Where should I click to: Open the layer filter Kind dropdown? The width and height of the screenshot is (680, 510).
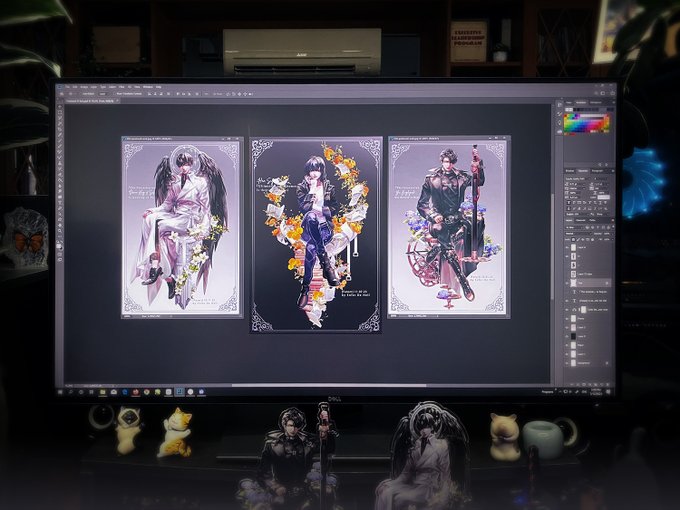574,228
